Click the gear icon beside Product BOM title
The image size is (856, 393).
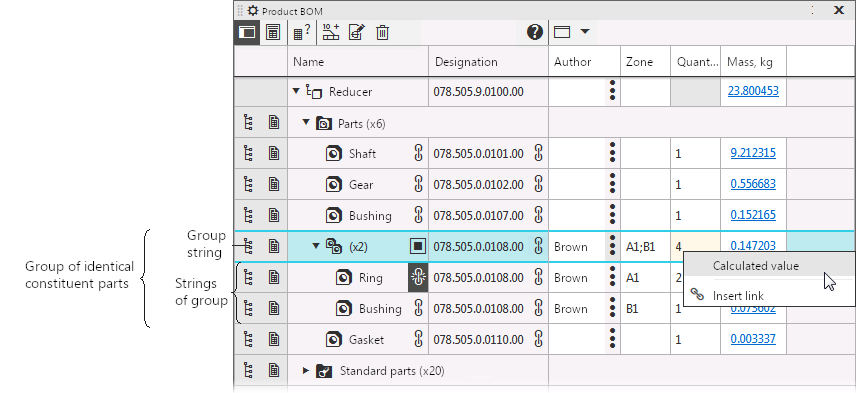pos(253,10)
